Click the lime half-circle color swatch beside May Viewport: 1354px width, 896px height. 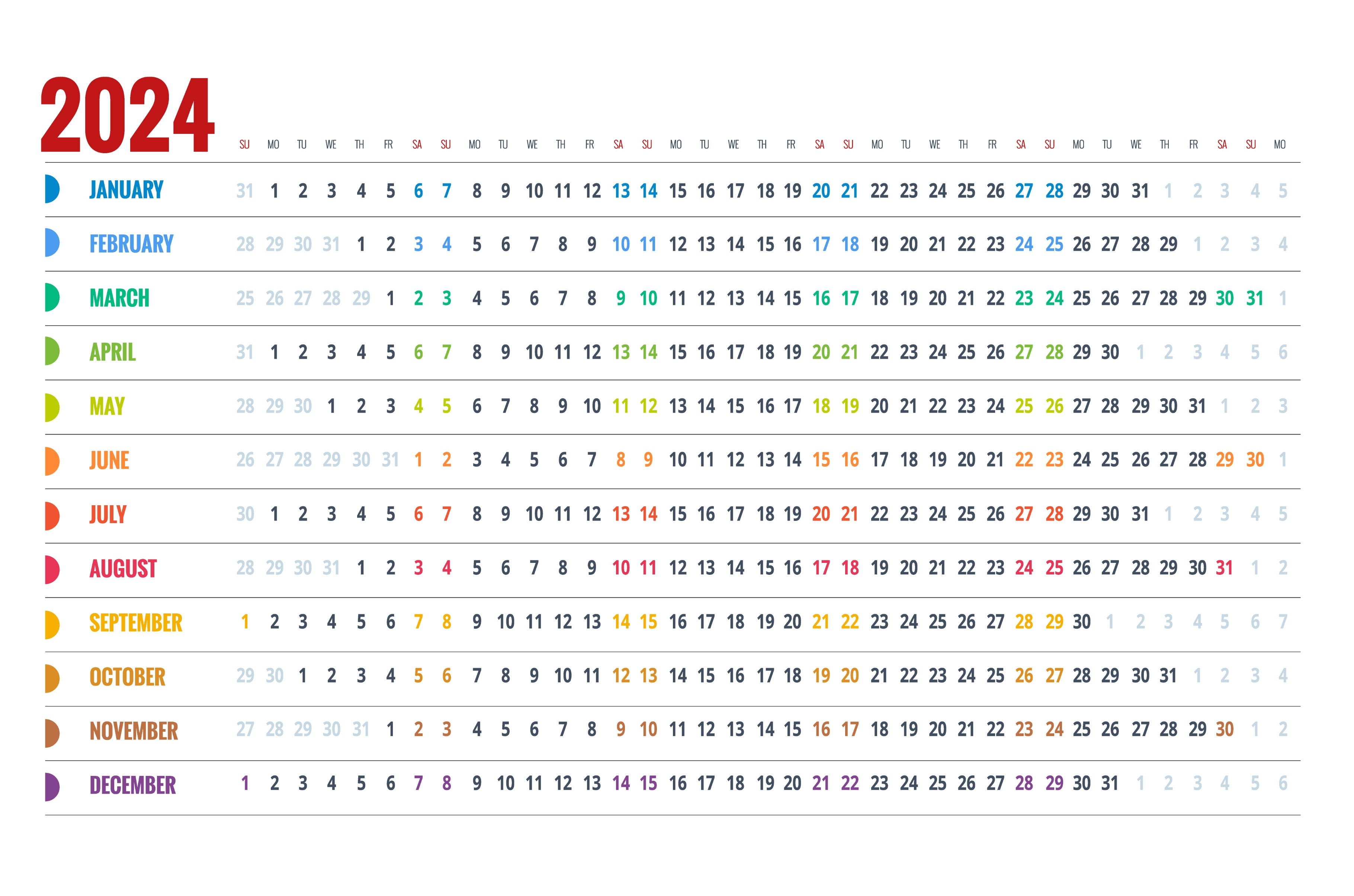52,407
